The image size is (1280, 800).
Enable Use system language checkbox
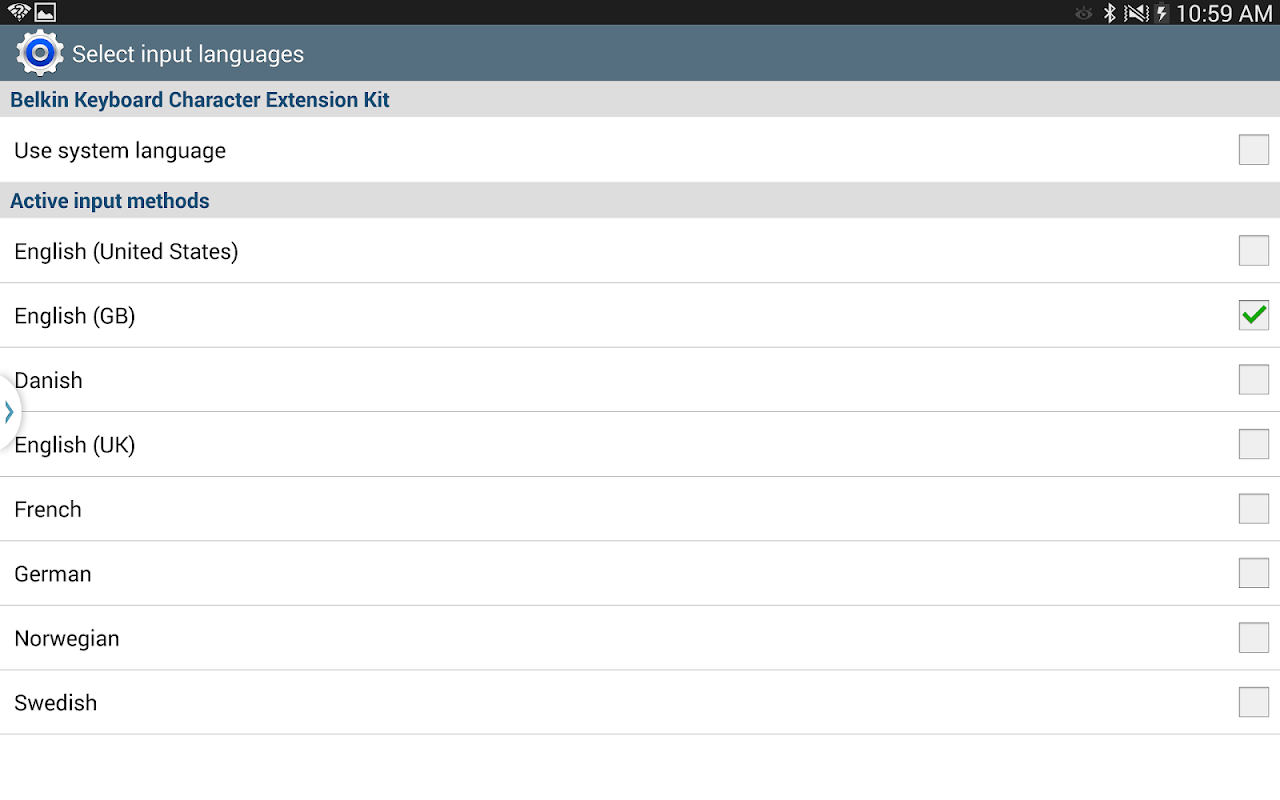(x=1253, y=150)
